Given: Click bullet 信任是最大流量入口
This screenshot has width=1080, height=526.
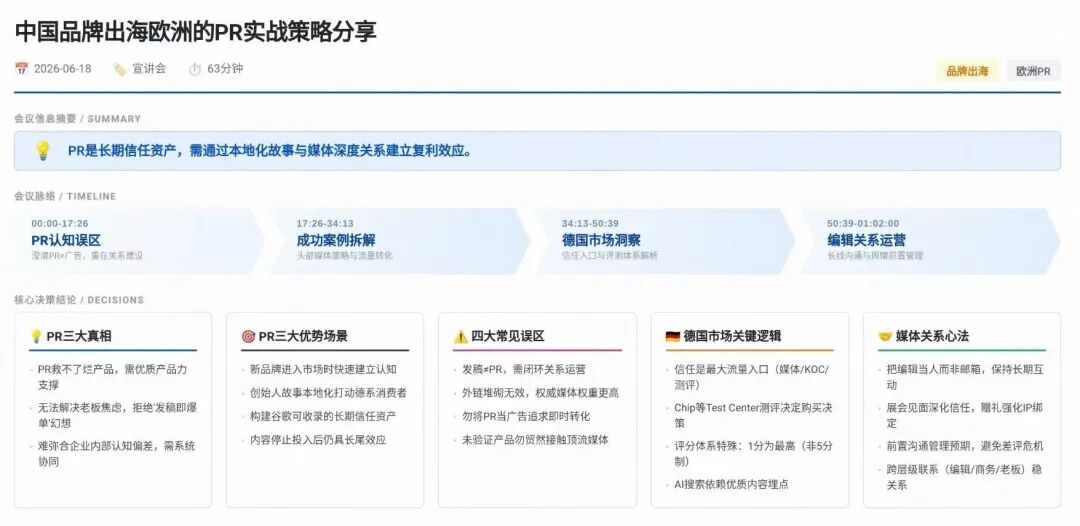Looking at the screenshot, I should click(751, 377).
